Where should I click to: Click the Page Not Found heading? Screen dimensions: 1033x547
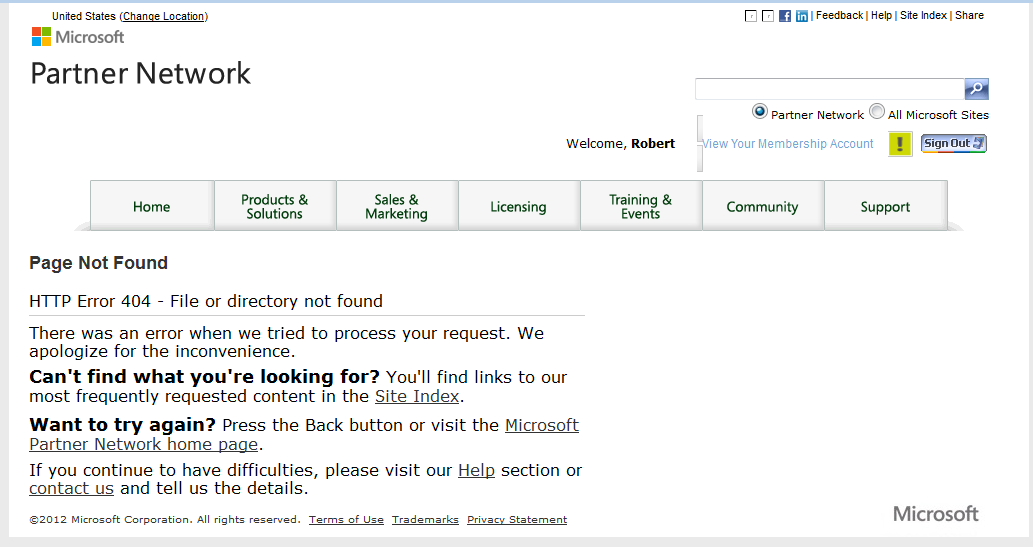[x=98, y=263]
